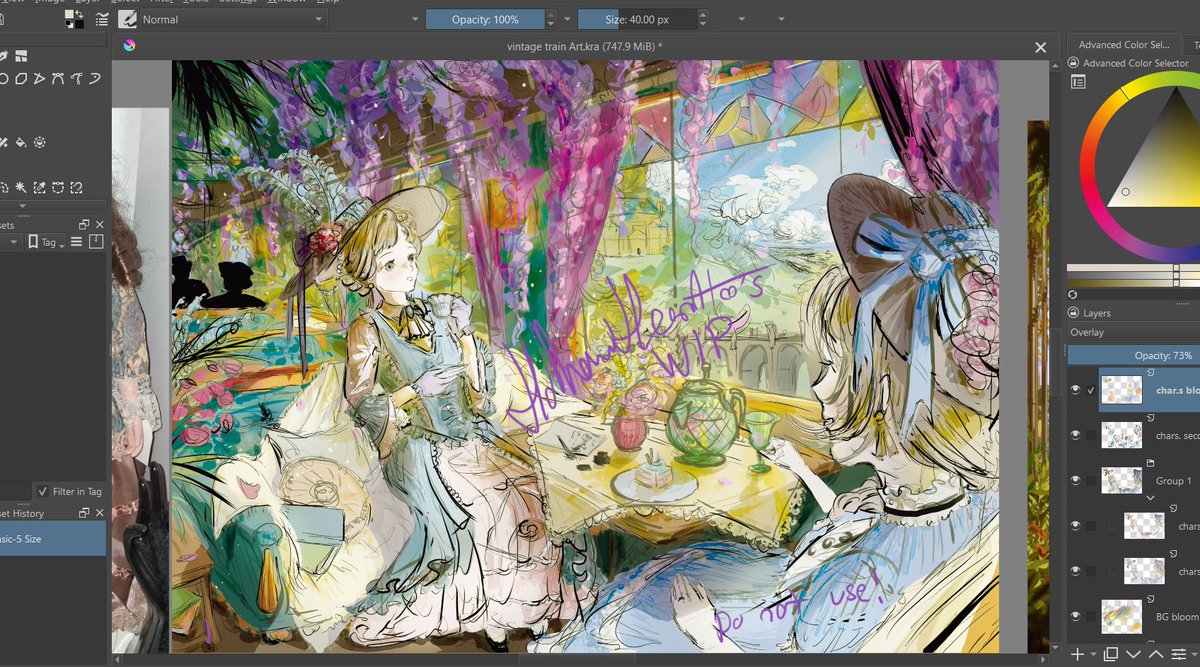The height and width of the screenshot is (667, 1200).
Task: Select the Polygon tool
Action: [x=20, y=78]
